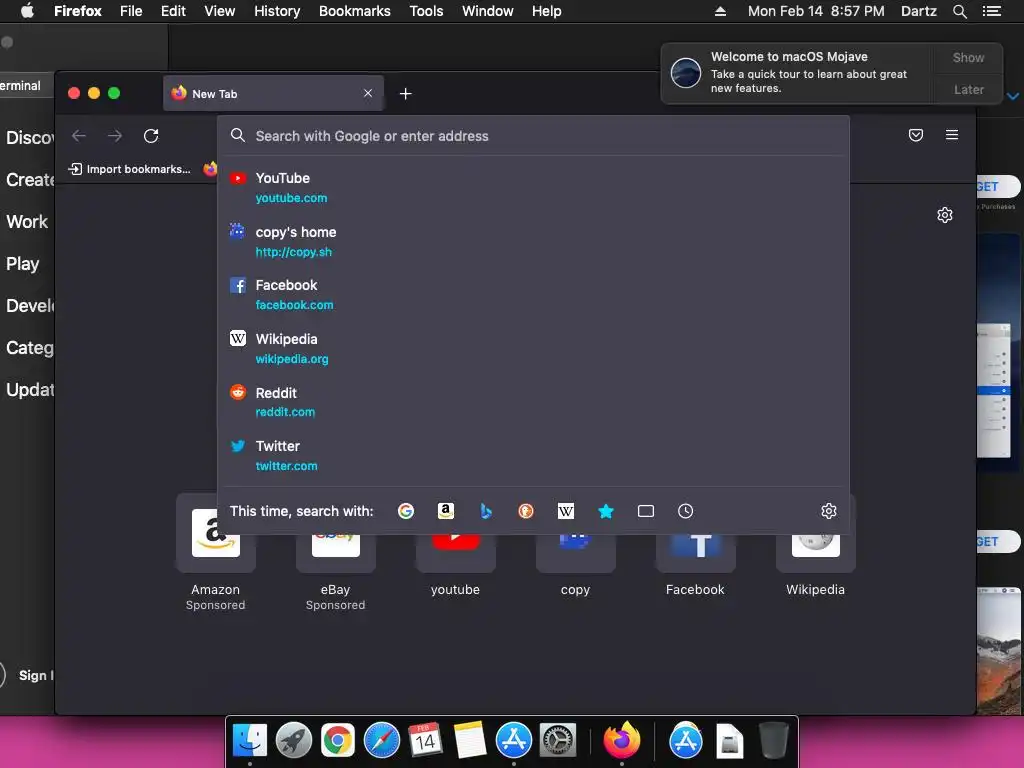
Task: Select Play in App Store sidebar
Action: click(23, 264)
